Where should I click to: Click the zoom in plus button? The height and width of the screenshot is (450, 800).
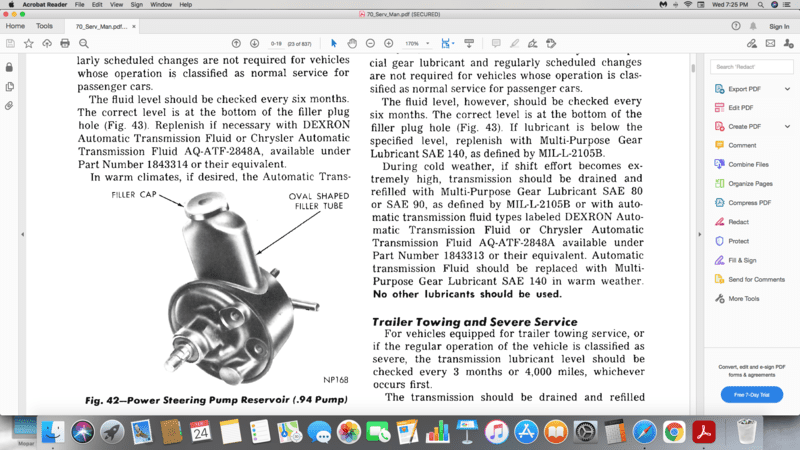387,43
